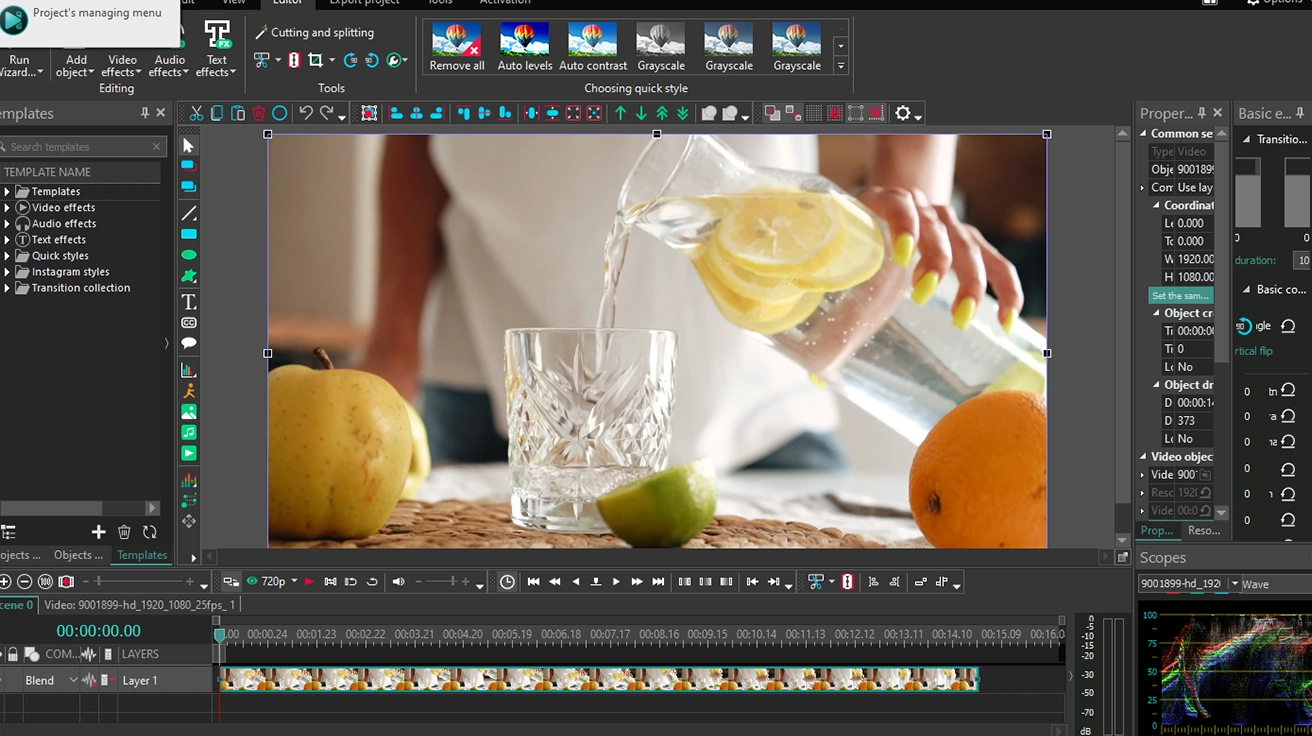Open the Audio effects dropdown
The width and height of the screenshot is (1312, 736).
click(x=170, y=66)
